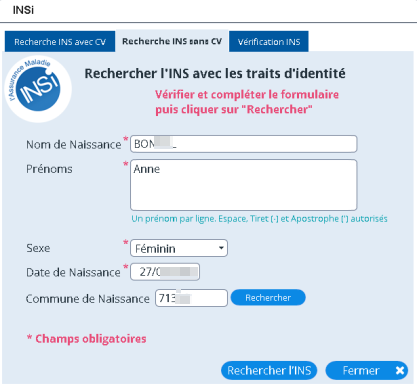
Task: Open the Vérification INS tab
Action: coord(269,42)
